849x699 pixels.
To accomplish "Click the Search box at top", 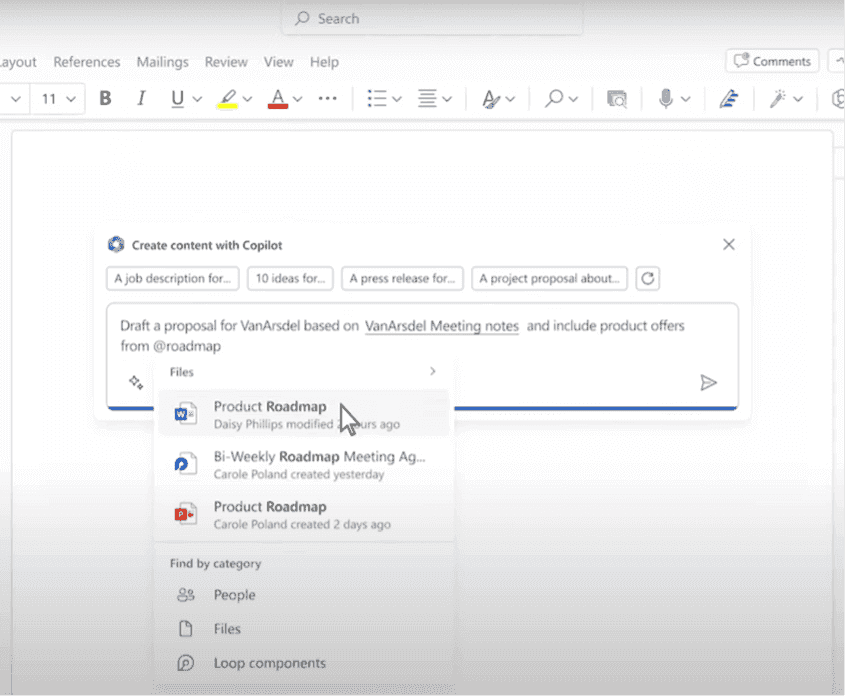I will tap(432, 19).
